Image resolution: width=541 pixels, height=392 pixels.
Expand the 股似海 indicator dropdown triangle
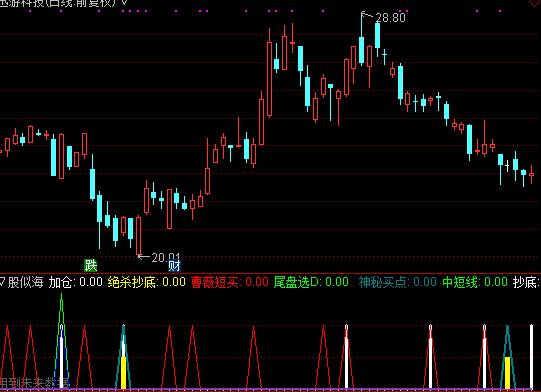pos(3,282)
